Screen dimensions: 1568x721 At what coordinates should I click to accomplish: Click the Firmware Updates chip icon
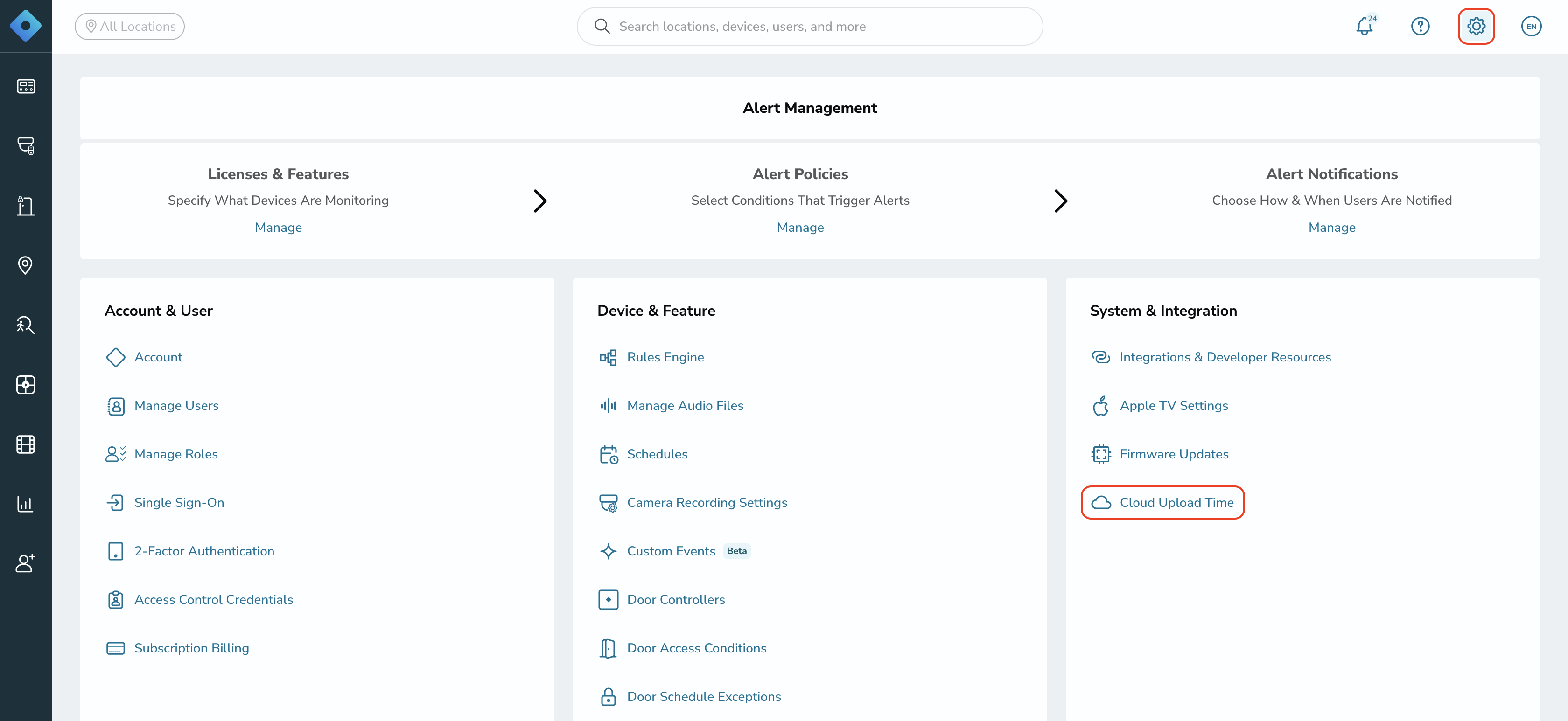1100,455
